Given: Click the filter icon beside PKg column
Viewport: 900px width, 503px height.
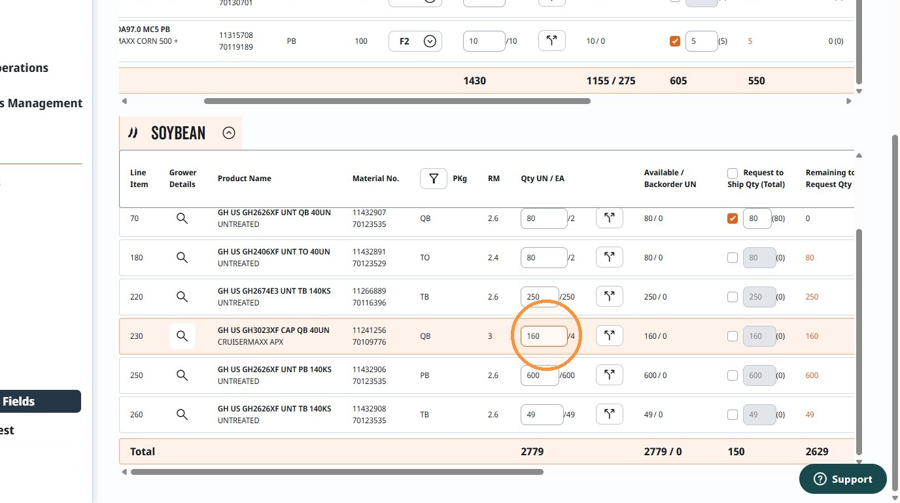Looking at the screenshot, I should coord(433,179).
